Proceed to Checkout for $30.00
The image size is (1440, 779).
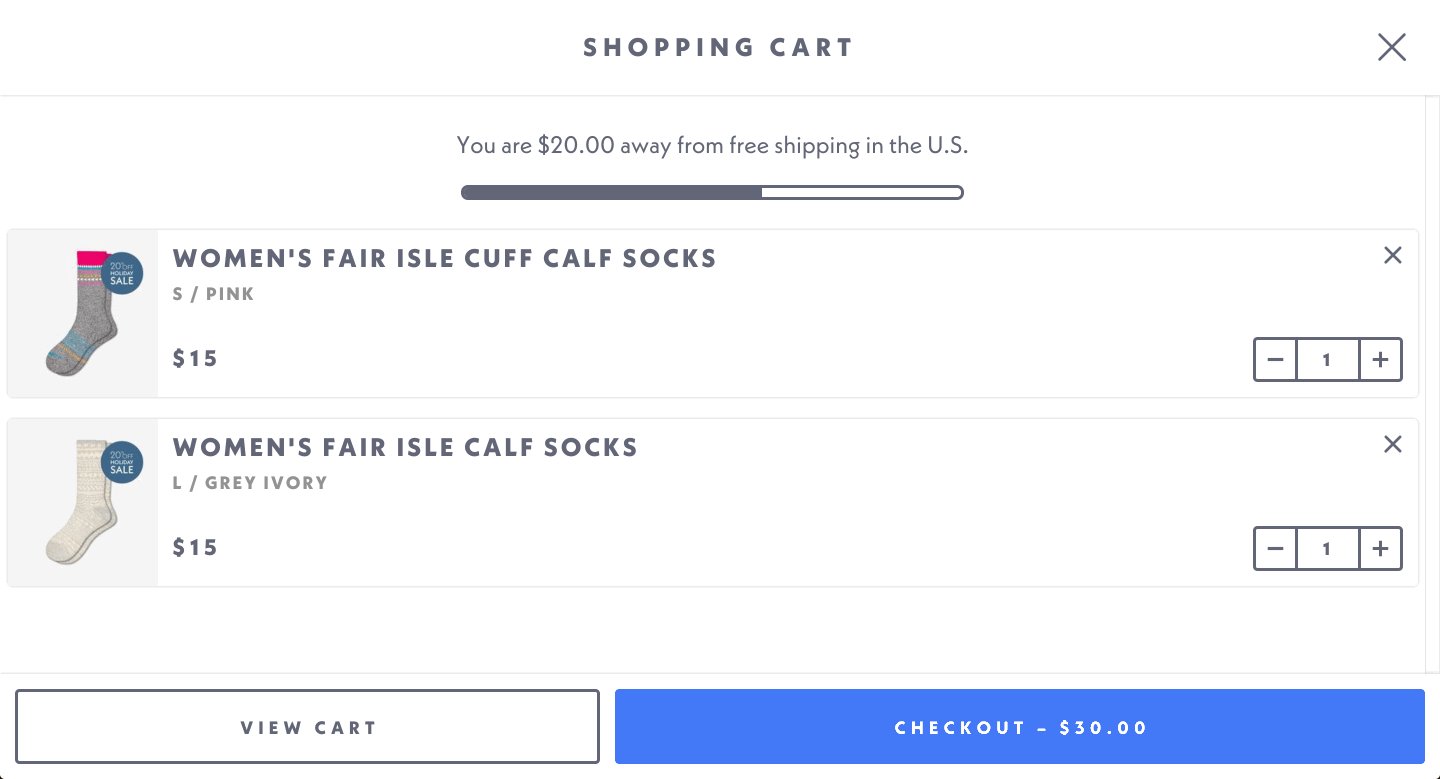click(x=1019, y=727)
